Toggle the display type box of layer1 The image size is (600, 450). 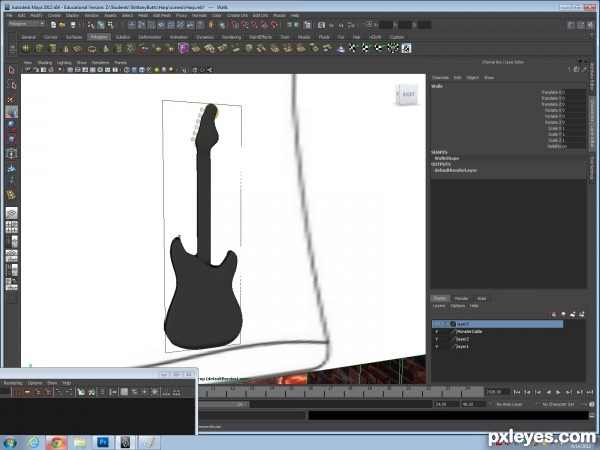pyautogui.click(x=445, y=347)
